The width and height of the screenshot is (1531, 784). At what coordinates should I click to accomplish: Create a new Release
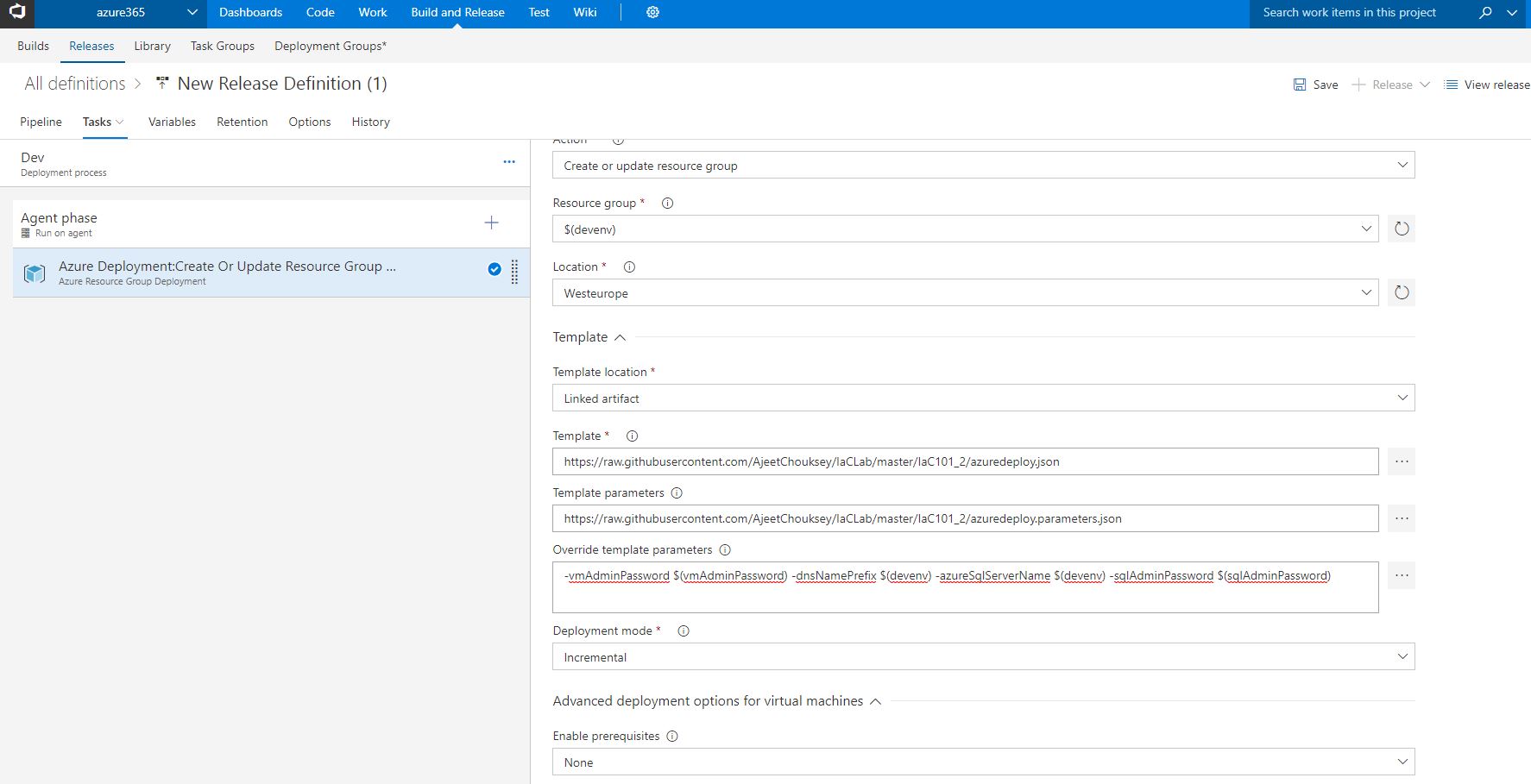tap(1382, 85)
